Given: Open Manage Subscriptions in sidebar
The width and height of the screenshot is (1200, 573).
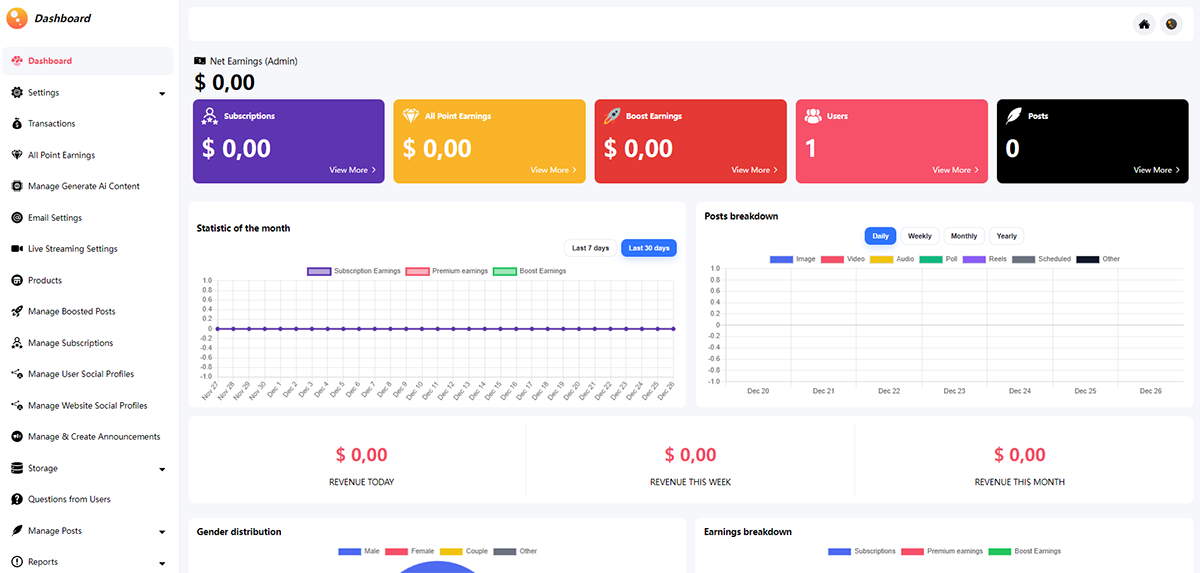Looking at the screenshot, I should coord(70,343).
